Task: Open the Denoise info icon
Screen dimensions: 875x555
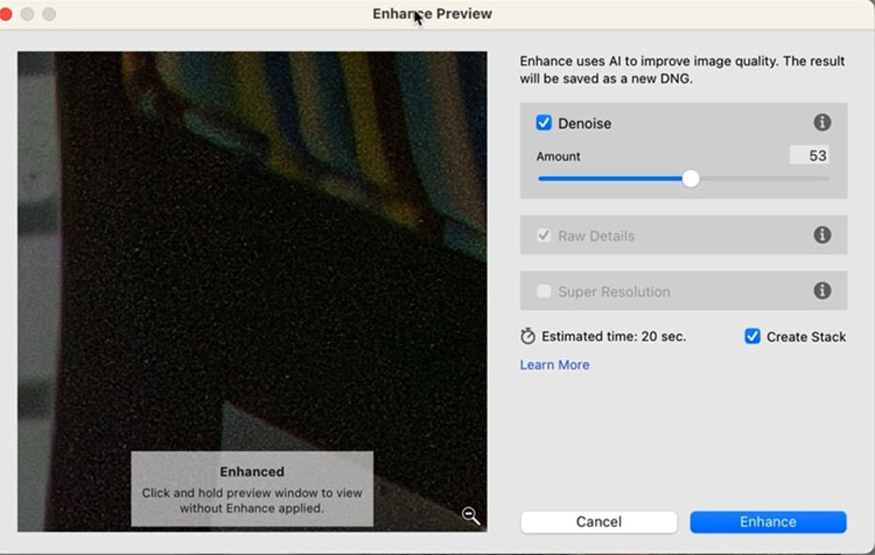Action: coord(822,122)
